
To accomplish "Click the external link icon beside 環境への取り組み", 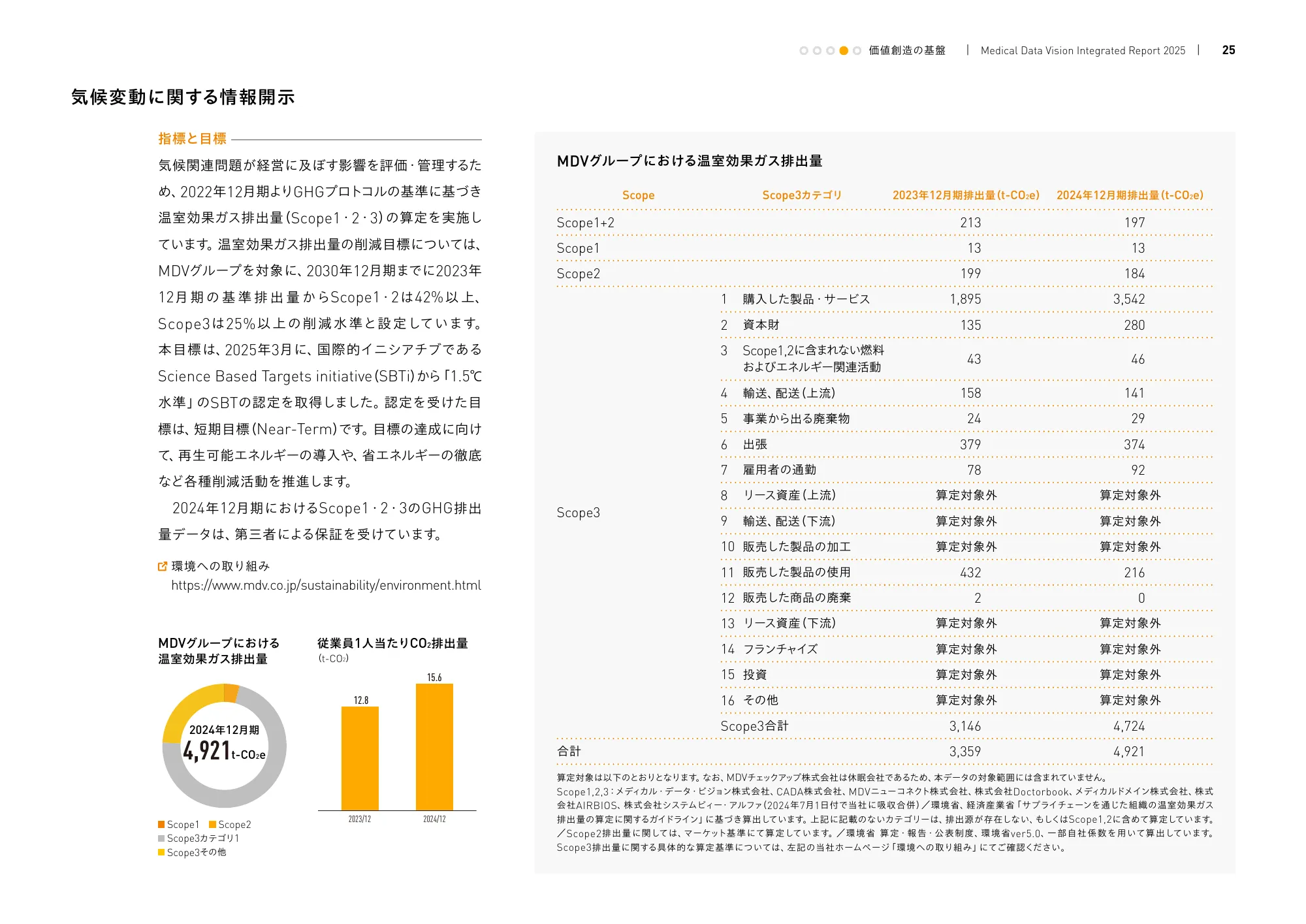I will coord(163,566).
